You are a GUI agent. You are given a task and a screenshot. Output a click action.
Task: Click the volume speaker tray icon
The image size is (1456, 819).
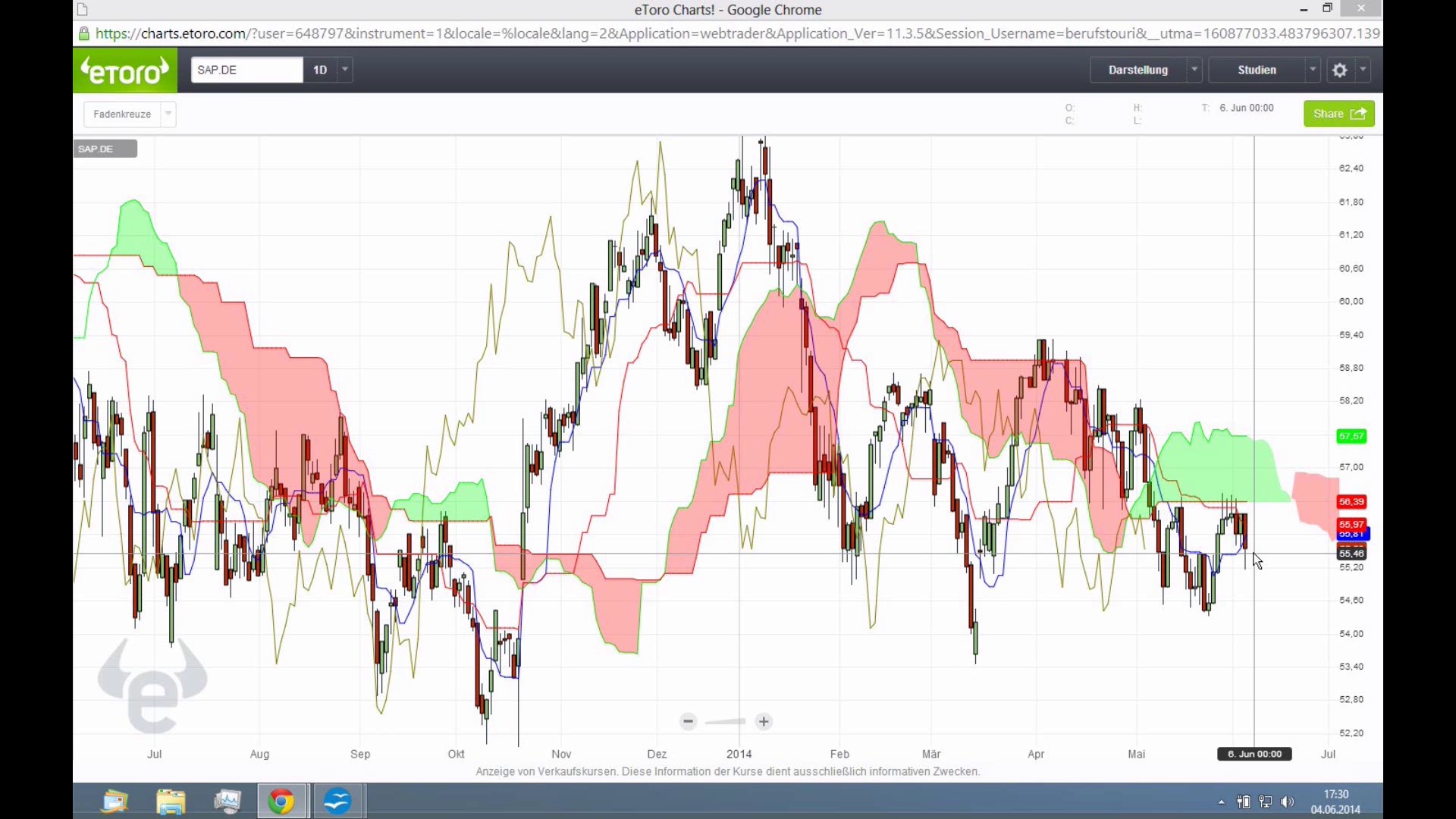tap(1287, 802)
